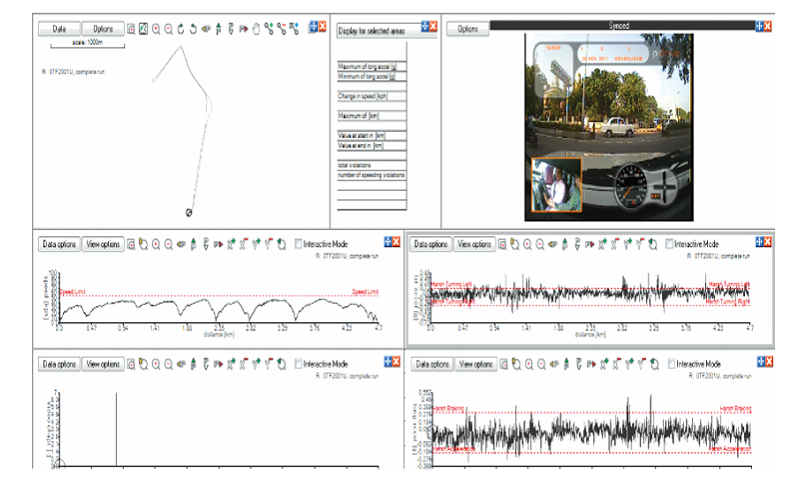
Task: Select the hand pan tool in map toolbar
Action: coord(256,29)
